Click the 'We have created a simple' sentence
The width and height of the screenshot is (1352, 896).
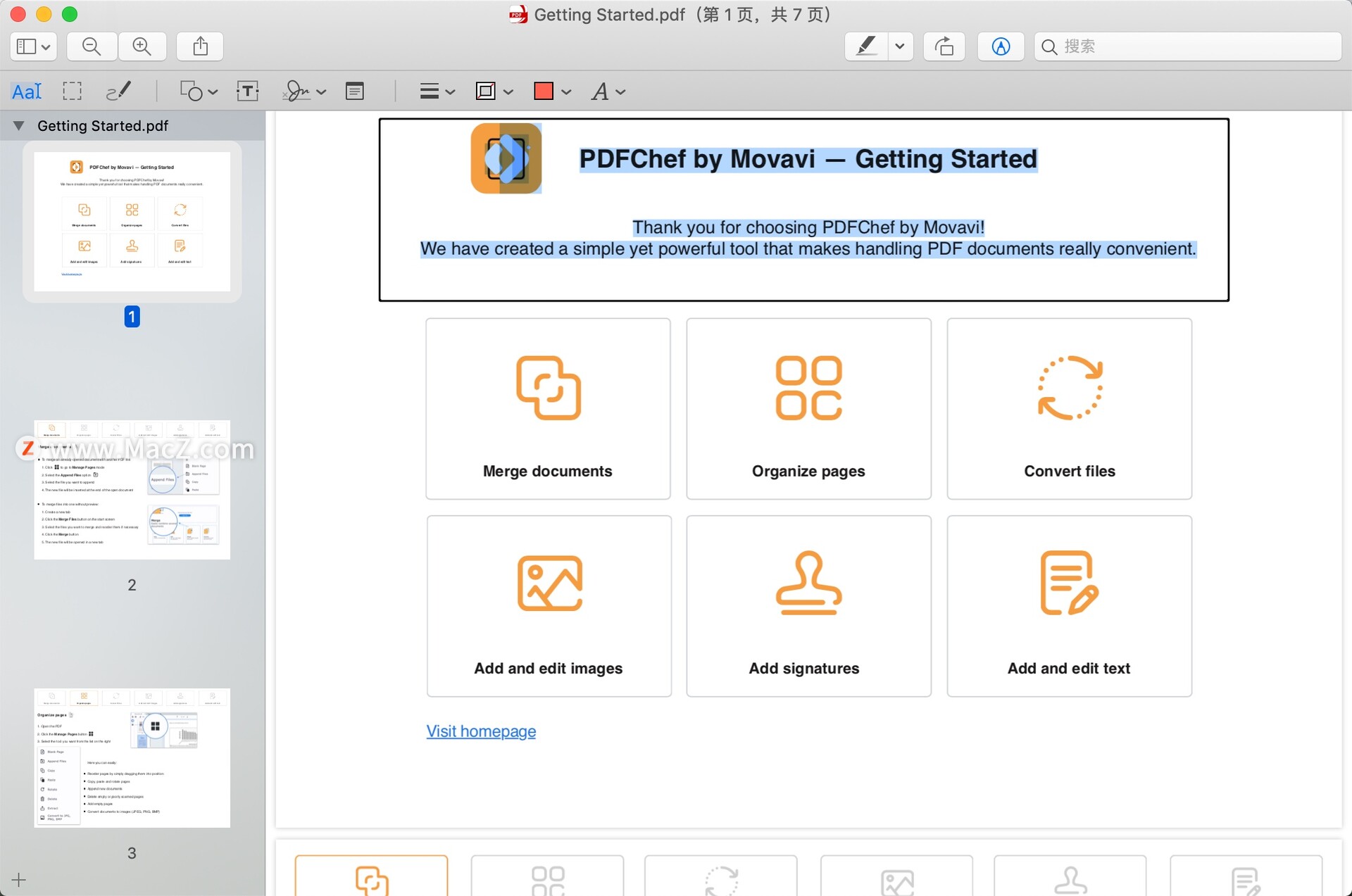coord(808,249)
